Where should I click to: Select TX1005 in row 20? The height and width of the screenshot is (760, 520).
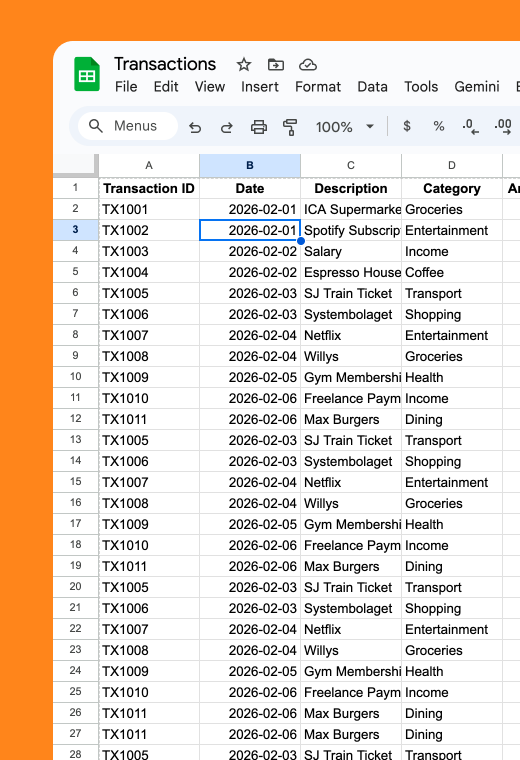click(149, 587)
